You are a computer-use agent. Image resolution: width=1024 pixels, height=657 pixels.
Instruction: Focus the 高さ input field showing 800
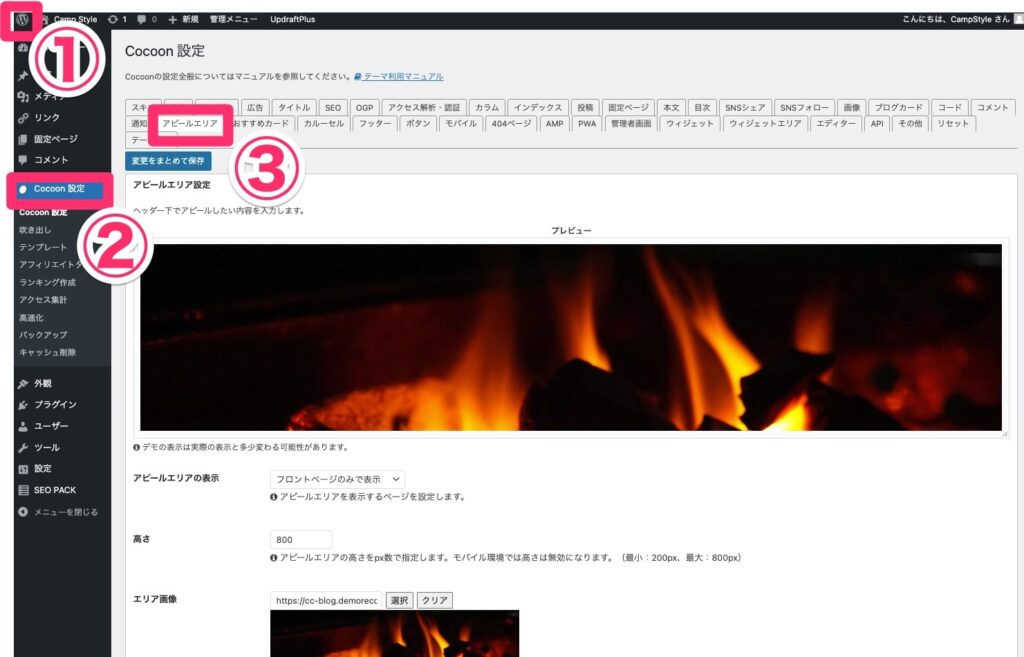click(x=301, y=540)
